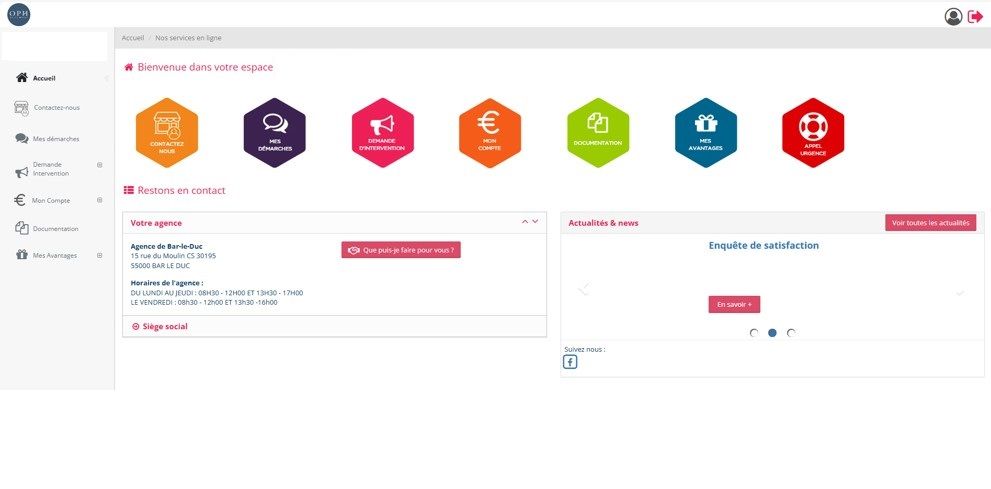Image resolution: width=991 pixels, height=489 pixels.
Task: Expand Demande Intervention sidebar submenu
Action: coord(99,164)
